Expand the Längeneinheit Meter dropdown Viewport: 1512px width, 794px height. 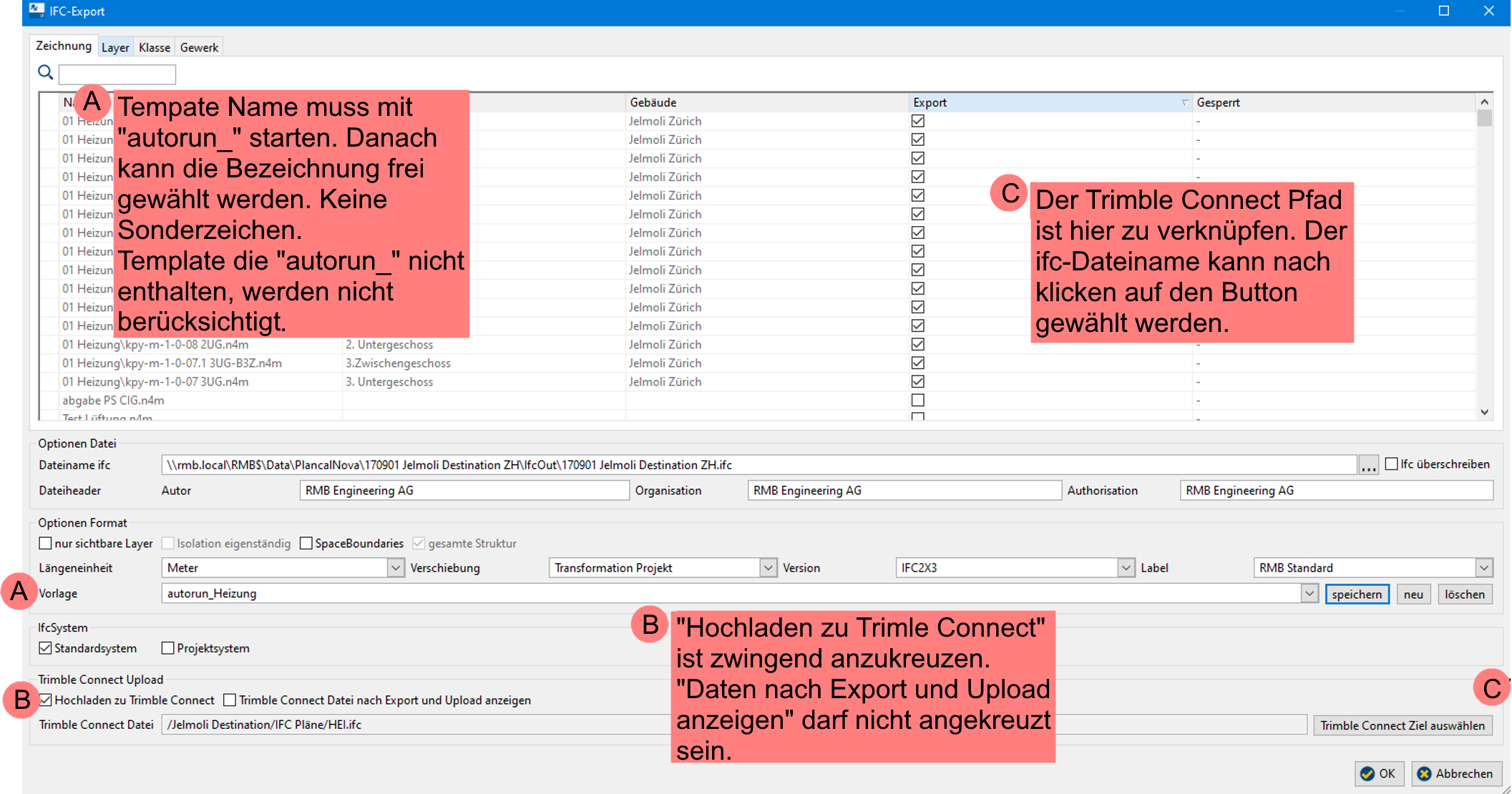click(x=395, y=568)
